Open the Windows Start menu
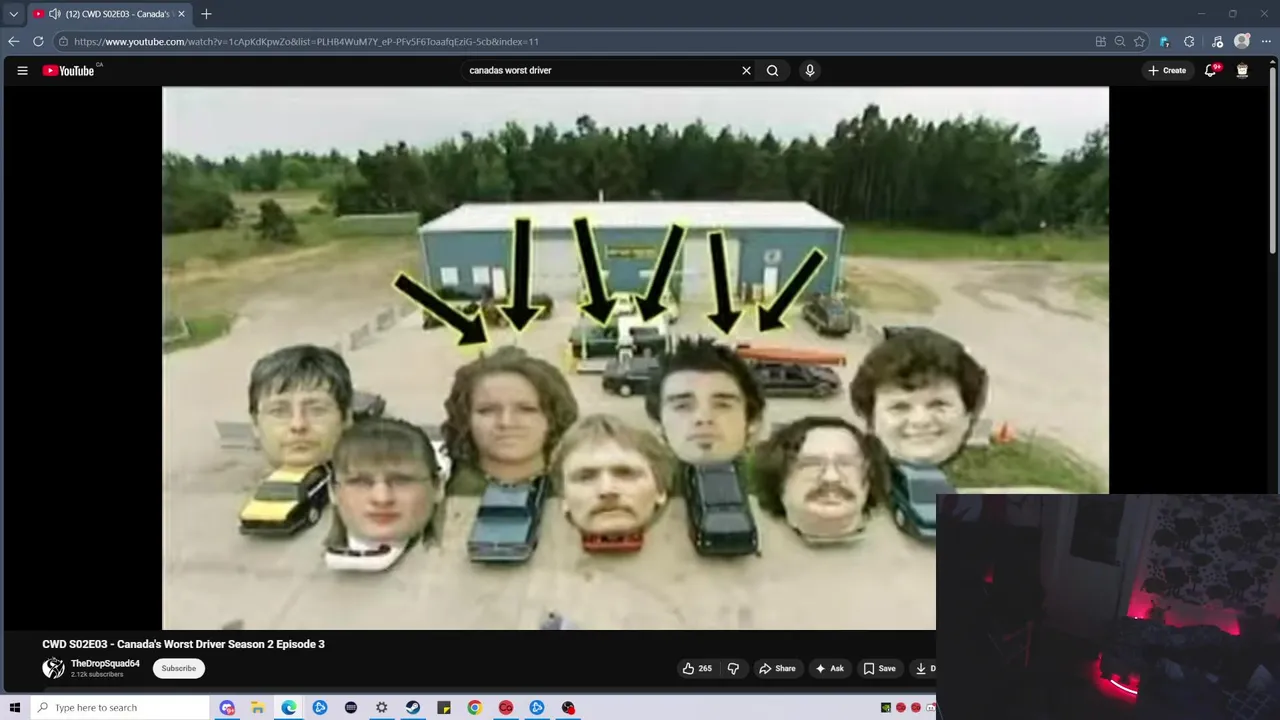 pyautogui.click(x=15, y=708)
